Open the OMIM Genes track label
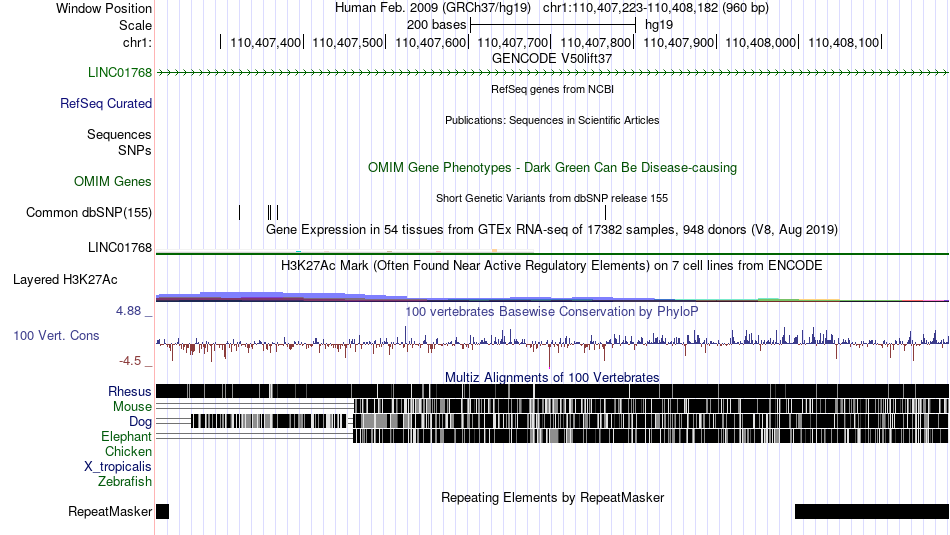 coord(113,181)
